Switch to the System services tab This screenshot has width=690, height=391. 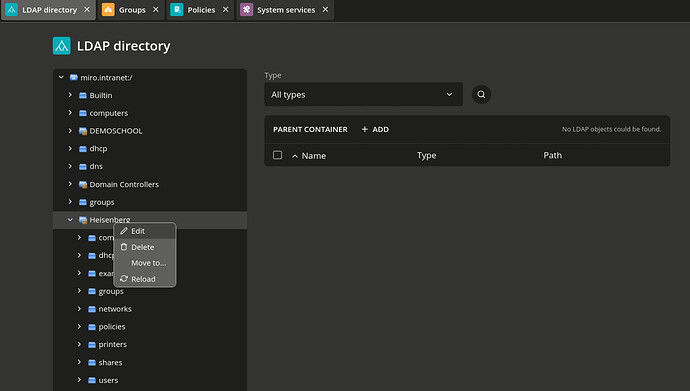pyautogui.click(x=286, y=10)
